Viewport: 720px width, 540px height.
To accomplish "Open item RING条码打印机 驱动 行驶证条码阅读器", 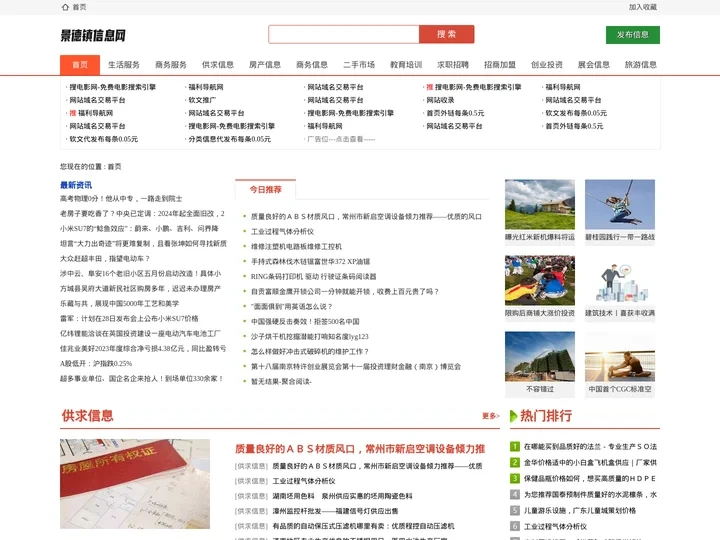I will pyautogui.click(x=314, y=276).
